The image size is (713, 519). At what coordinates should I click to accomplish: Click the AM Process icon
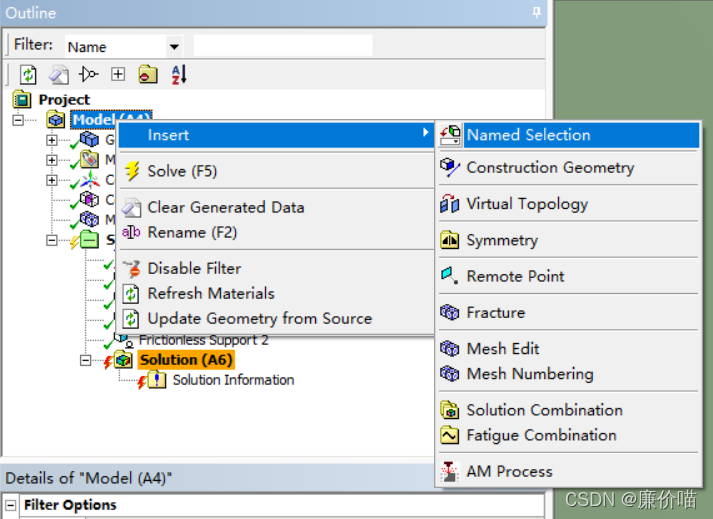point(450,472)
